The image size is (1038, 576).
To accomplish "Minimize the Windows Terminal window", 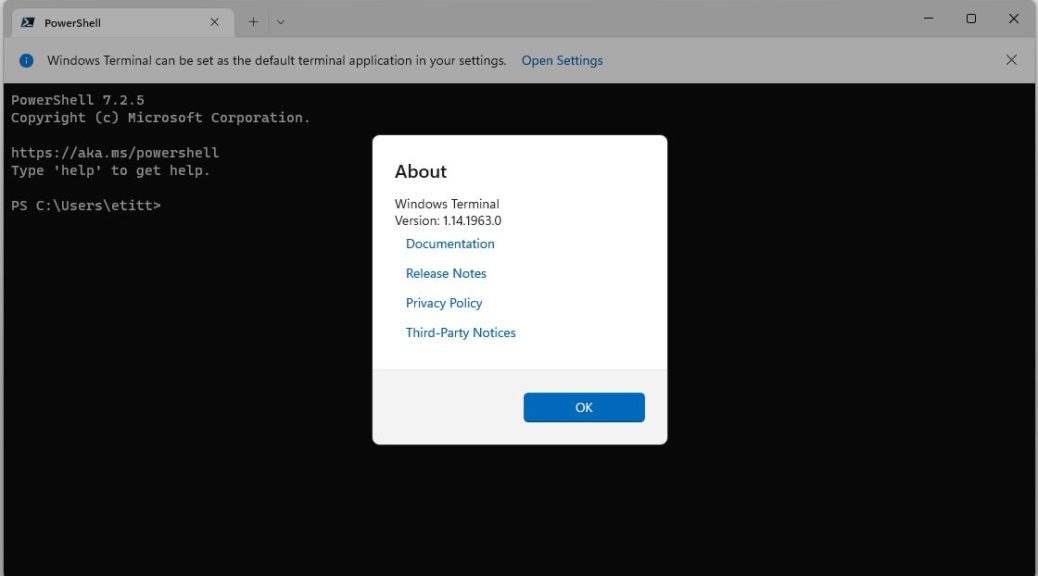I will pos(929,19).
